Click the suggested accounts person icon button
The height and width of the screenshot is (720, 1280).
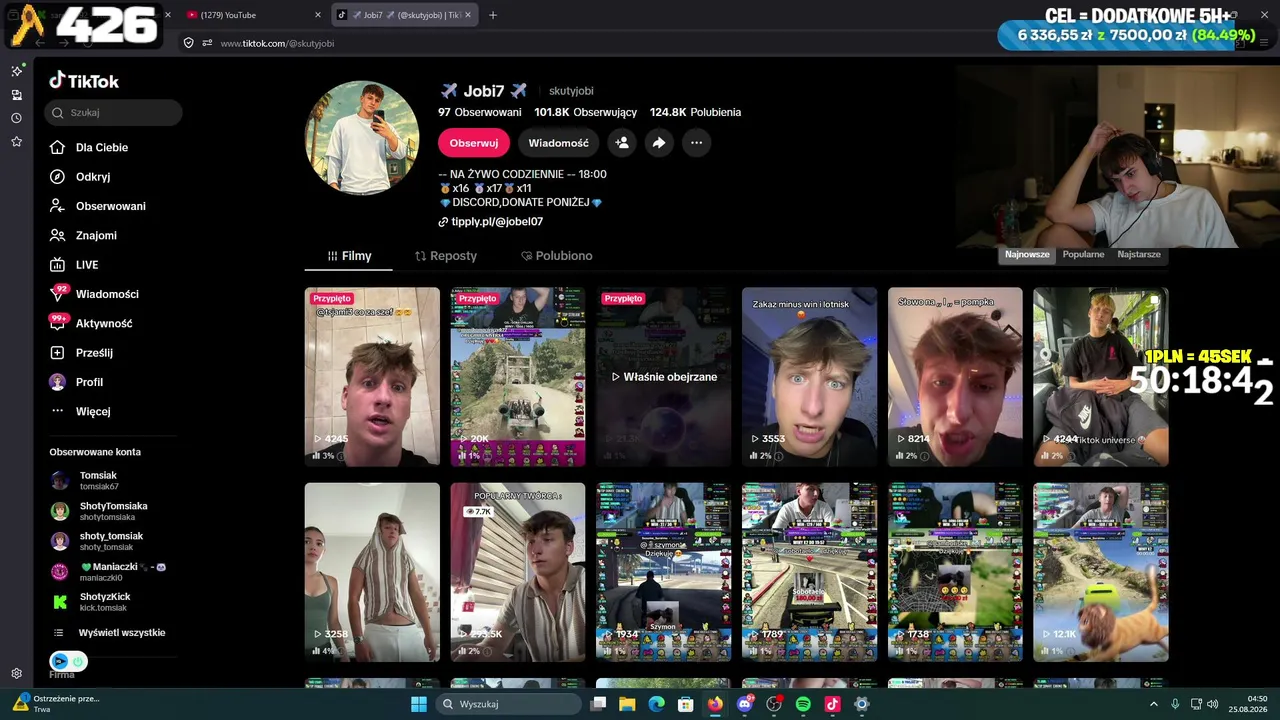click(x=622, y=143)
